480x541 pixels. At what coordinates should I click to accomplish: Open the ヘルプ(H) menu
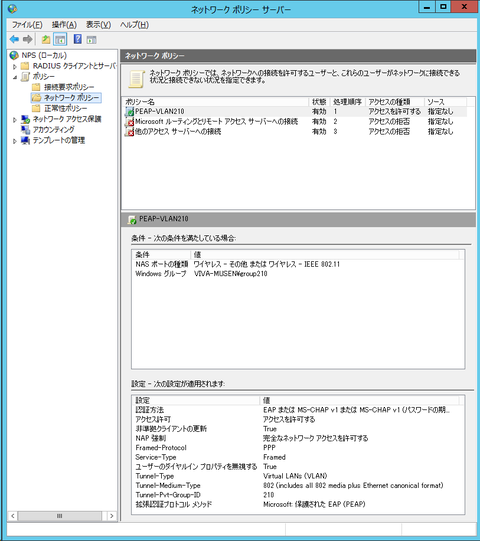134,25
